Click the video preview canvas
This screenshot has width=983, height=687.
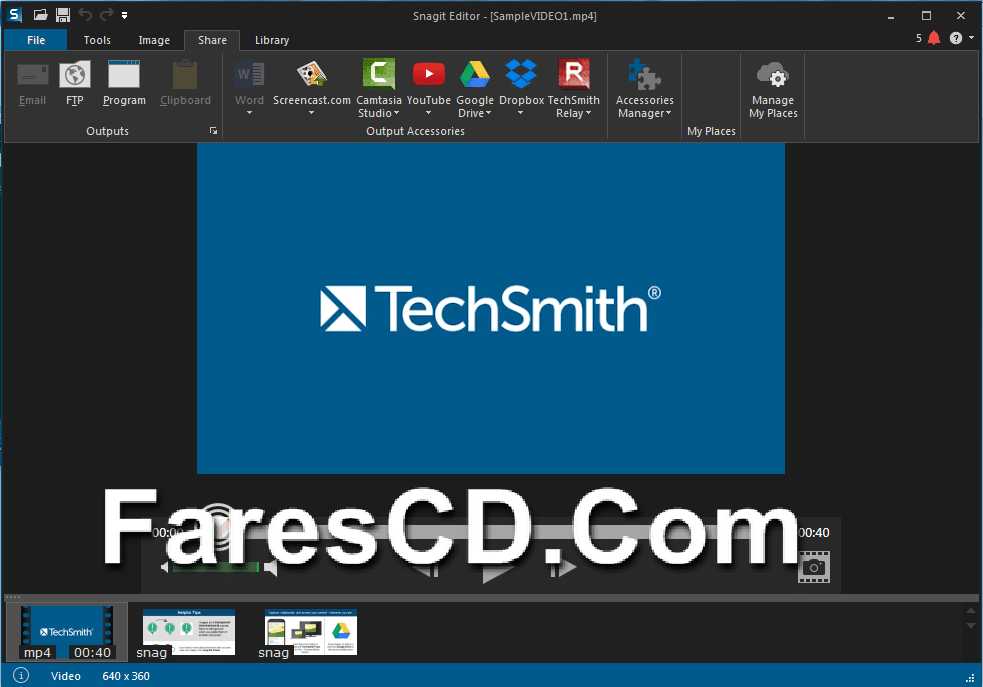[491, 308]
